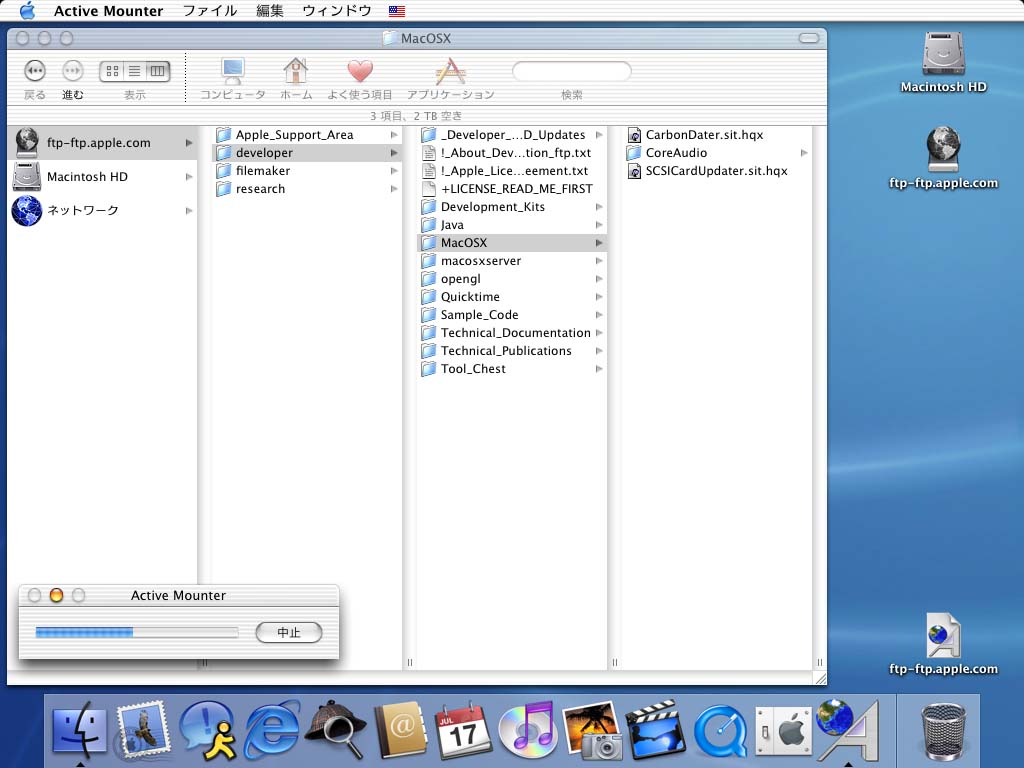Click the 中止 (Cancel) button

[x=289, y=632]
